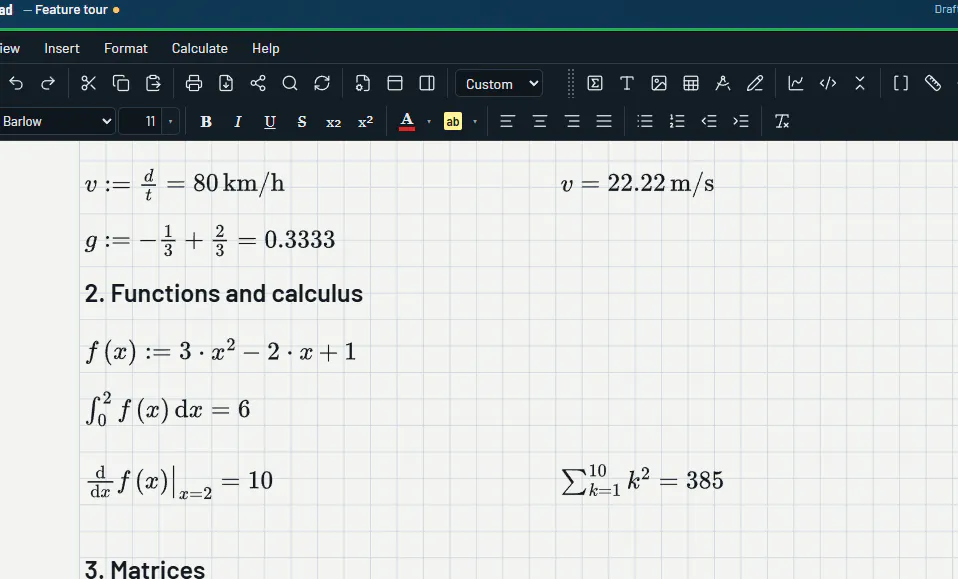Click the g equation giving 0.3333
958x579 pixels.
(x=210, y=240)
